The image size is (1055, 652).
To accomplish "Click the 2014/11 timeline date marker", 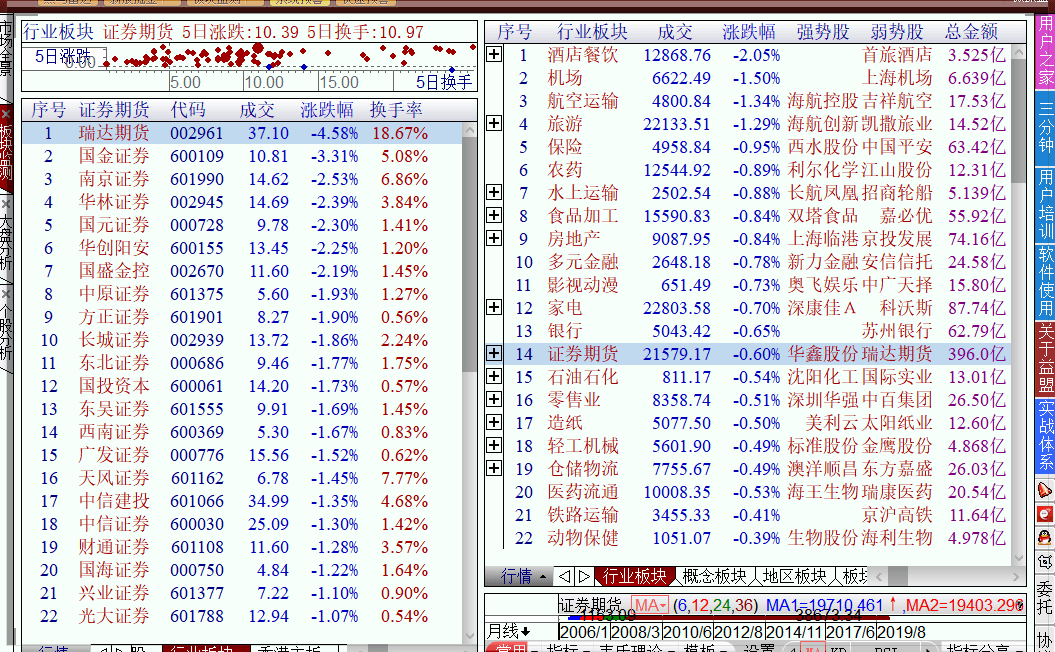I will pos(795,632).
